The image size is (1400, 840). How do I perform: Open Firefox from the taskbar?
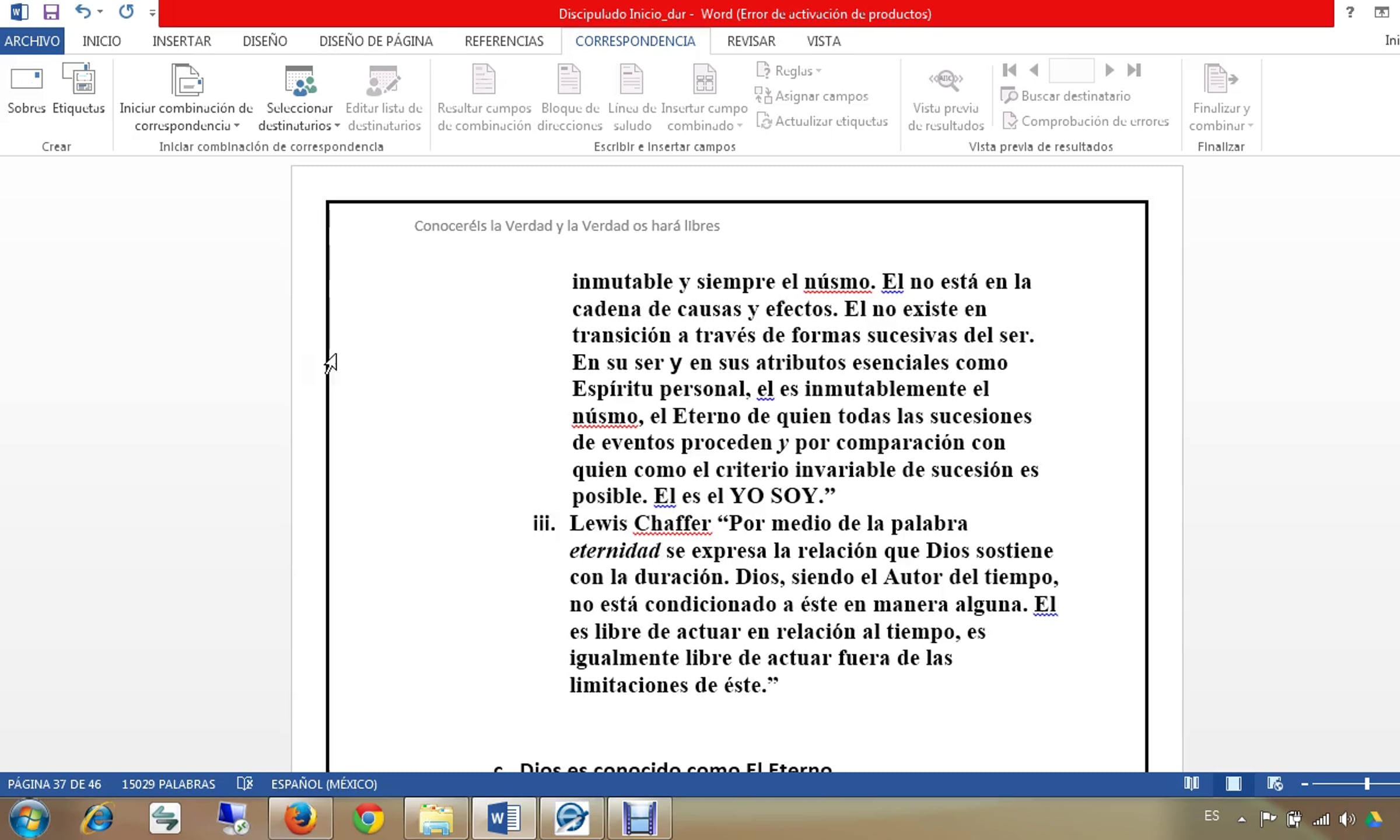pos(300,818)
